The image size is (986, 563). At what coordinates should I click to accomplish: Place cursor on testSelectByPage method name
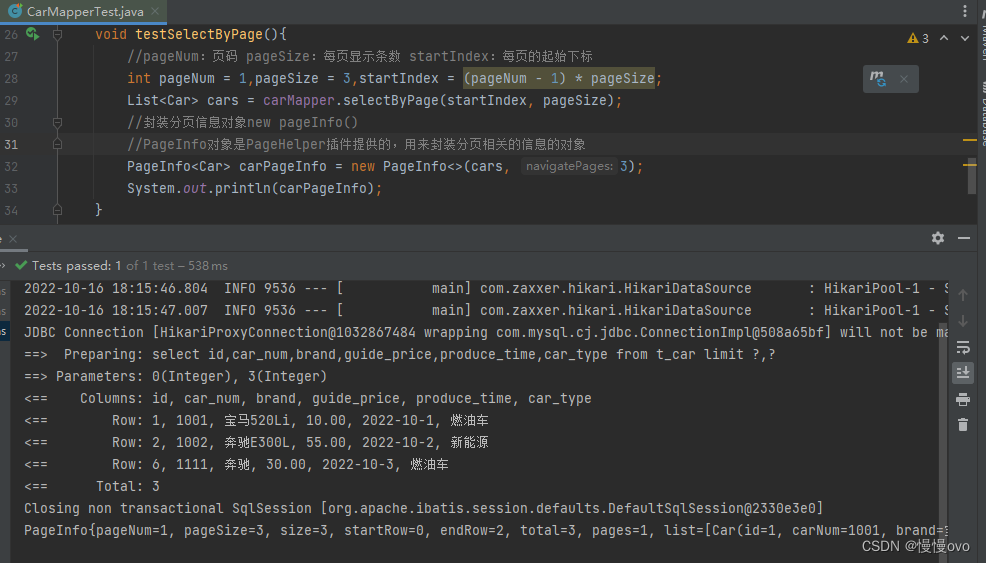199,34
